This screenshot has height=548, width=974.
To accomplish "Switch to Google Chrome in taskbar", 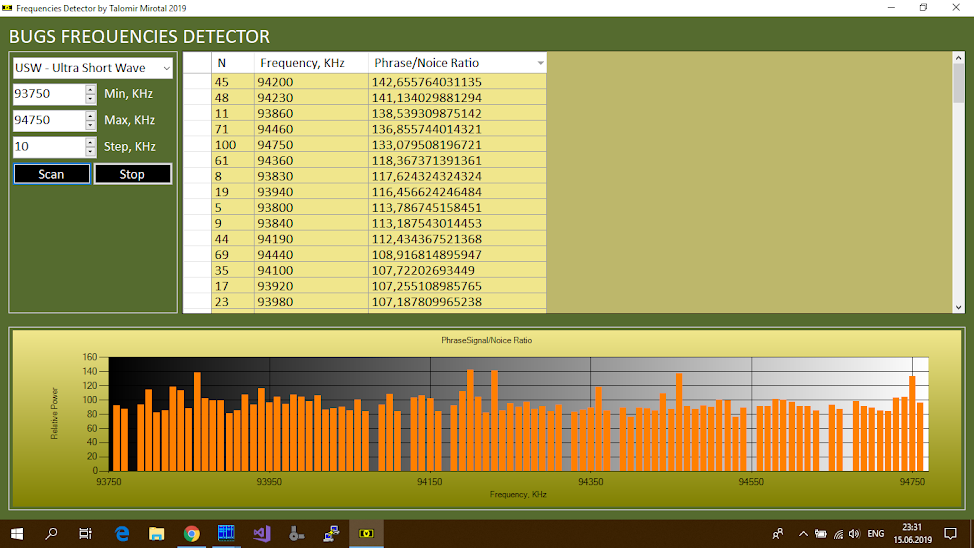I will [191, 534].
